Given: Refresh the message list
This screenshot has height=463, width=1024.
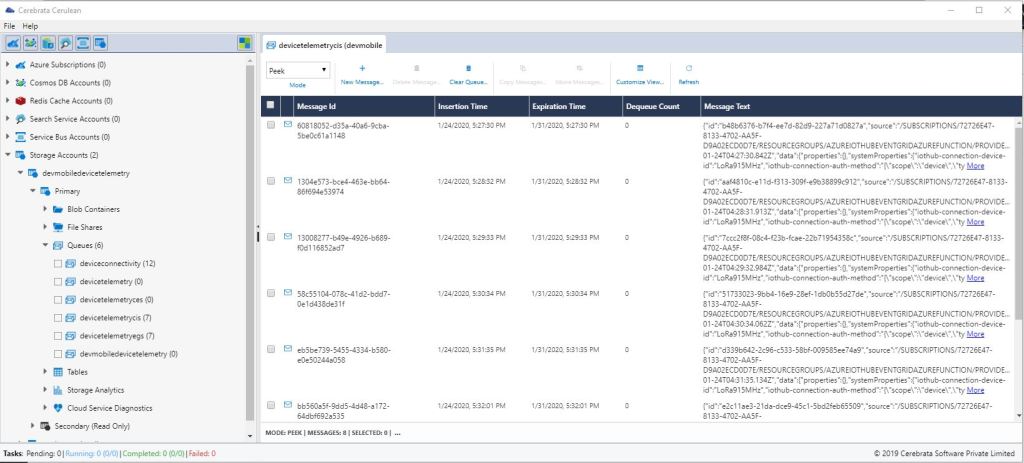Looking at the screenshot, I should click(x=688, y=68).
